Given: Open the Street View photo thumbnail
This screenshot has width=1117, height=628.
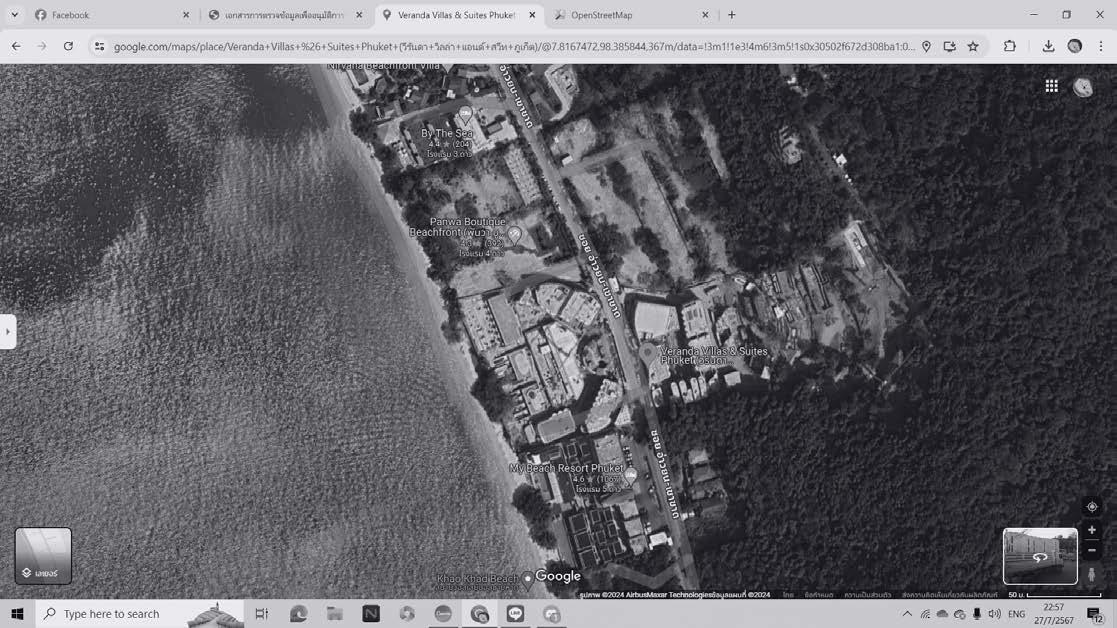Looking at the screenshot, I should [1040, 556].
